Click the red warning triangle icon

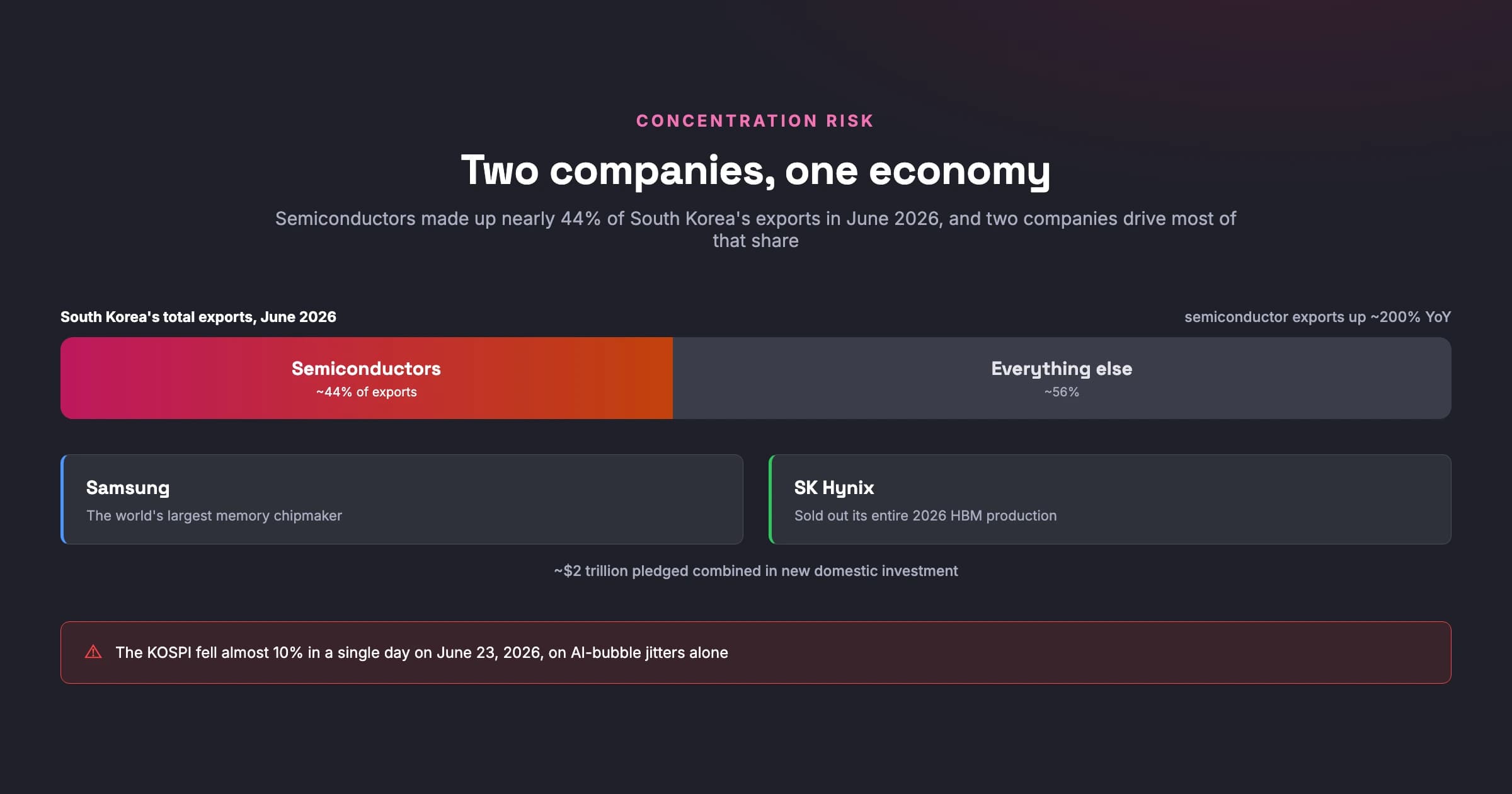93,652
